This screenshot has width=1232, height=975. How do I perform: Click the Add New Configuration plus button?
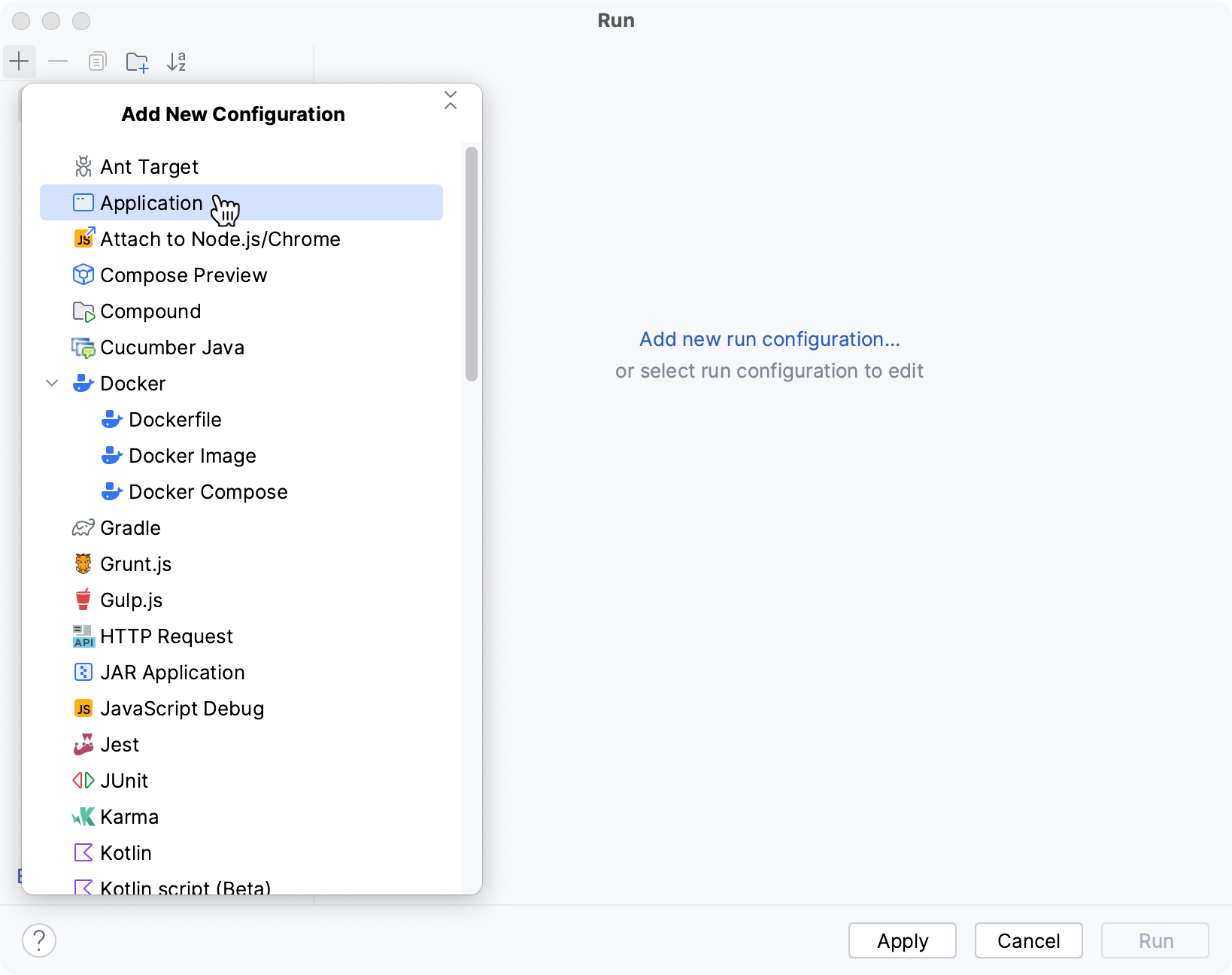point(20,61)
